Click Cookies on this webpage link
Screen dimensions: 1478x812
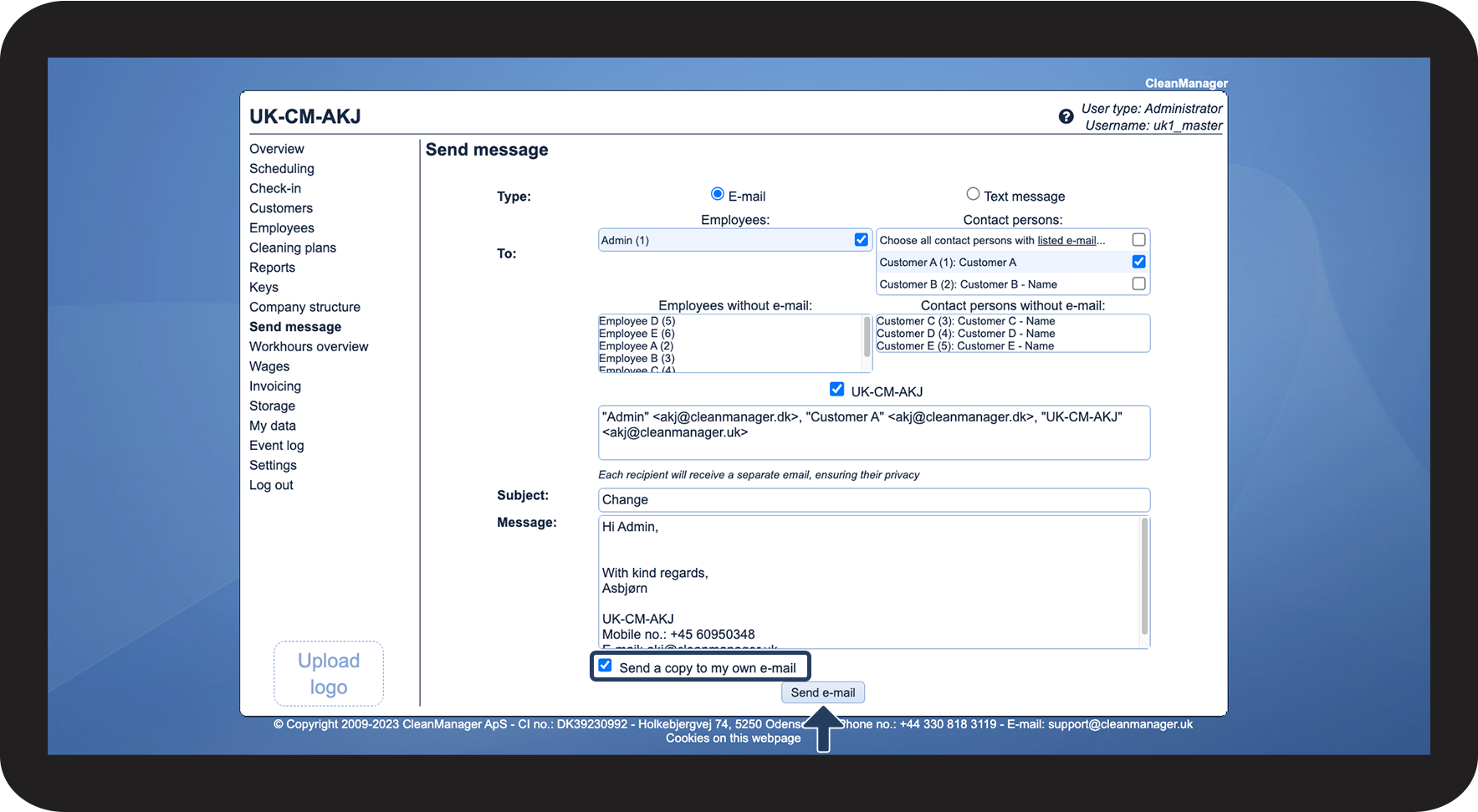pos(734,738)
